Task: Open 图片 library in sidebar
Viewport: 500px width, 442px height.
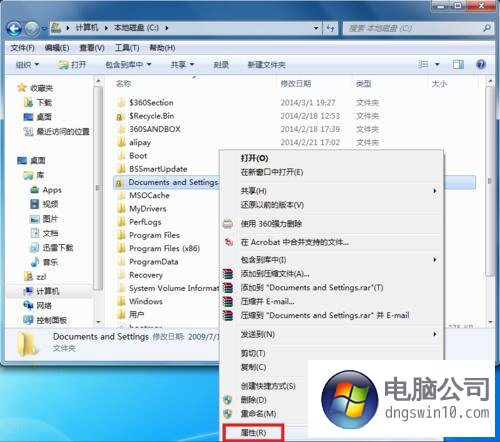Action: click(44, 219)
